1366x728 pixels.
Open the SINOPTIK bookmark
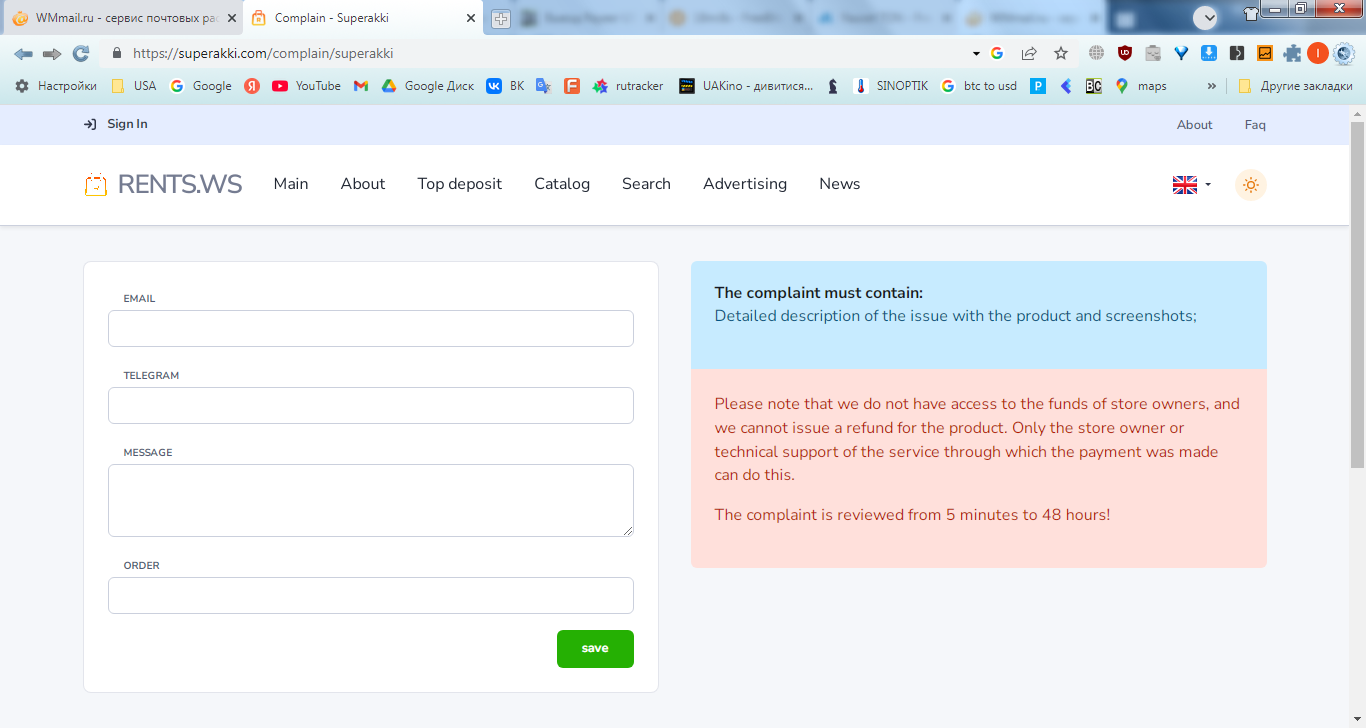891,86
